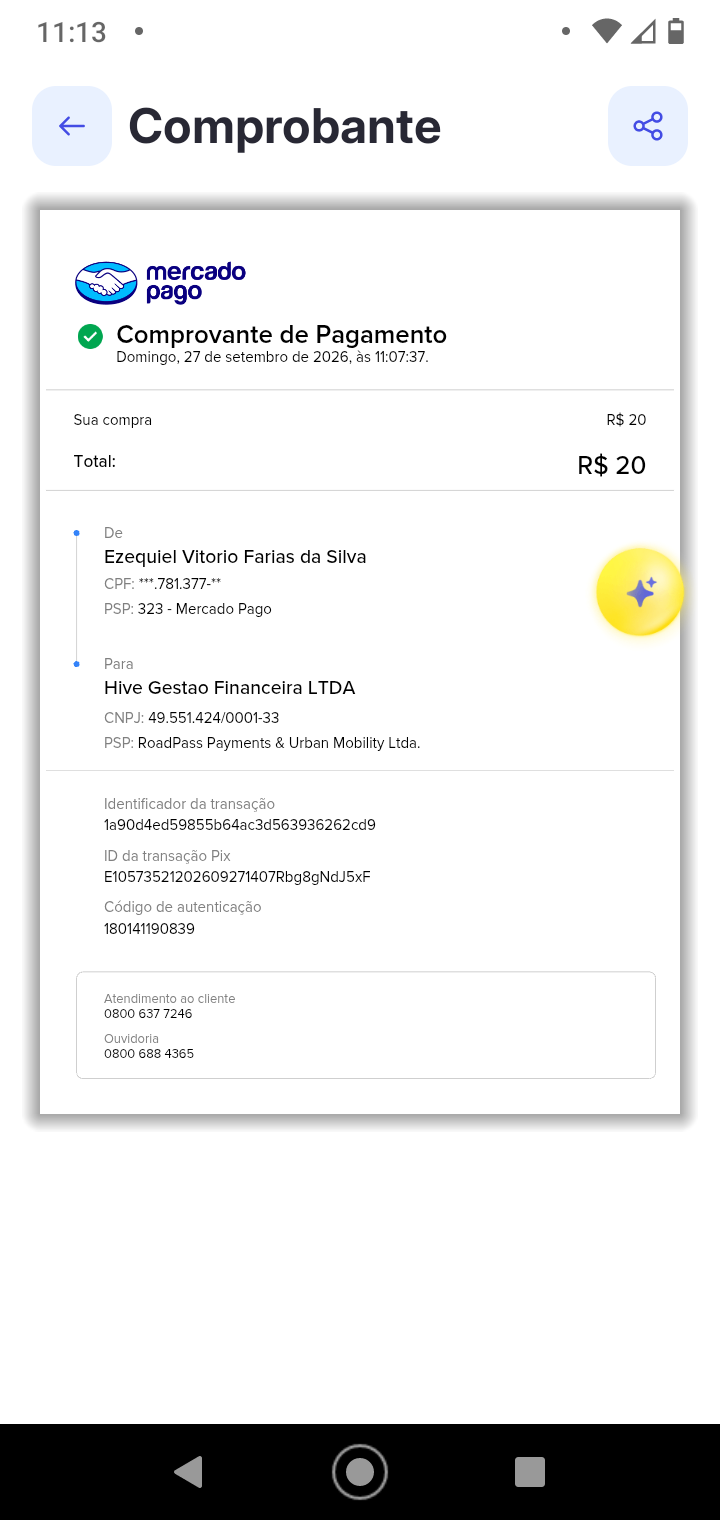Select recipient Hive Gestao Financeira LTDA
Viewport: 720px width, 1520px height.
(x=230, y=688)
